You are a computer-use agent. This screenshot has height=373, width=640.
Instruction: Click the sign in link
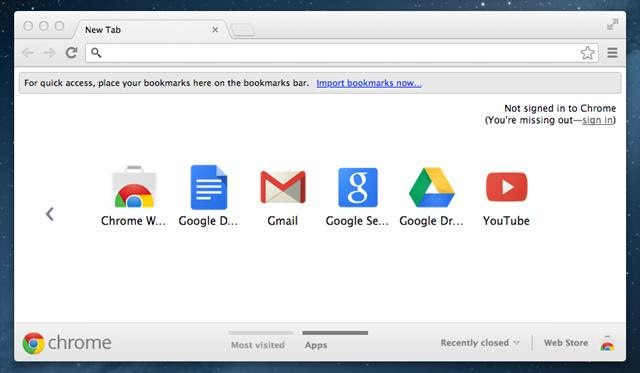(598, 120)
